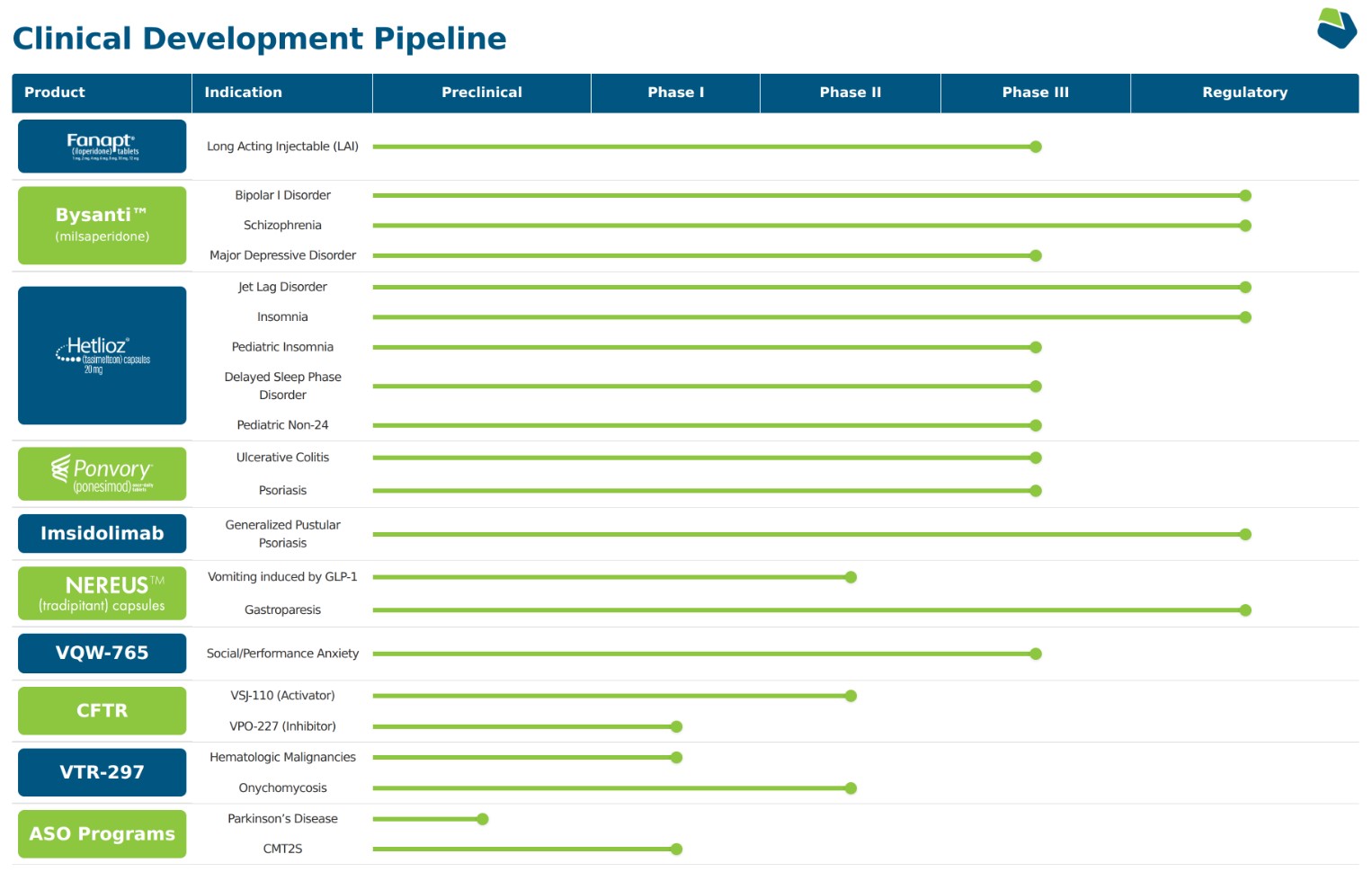
Task: Click the Preclinical marker for Parkinson's Disease
Action: (x=483, y=818)
